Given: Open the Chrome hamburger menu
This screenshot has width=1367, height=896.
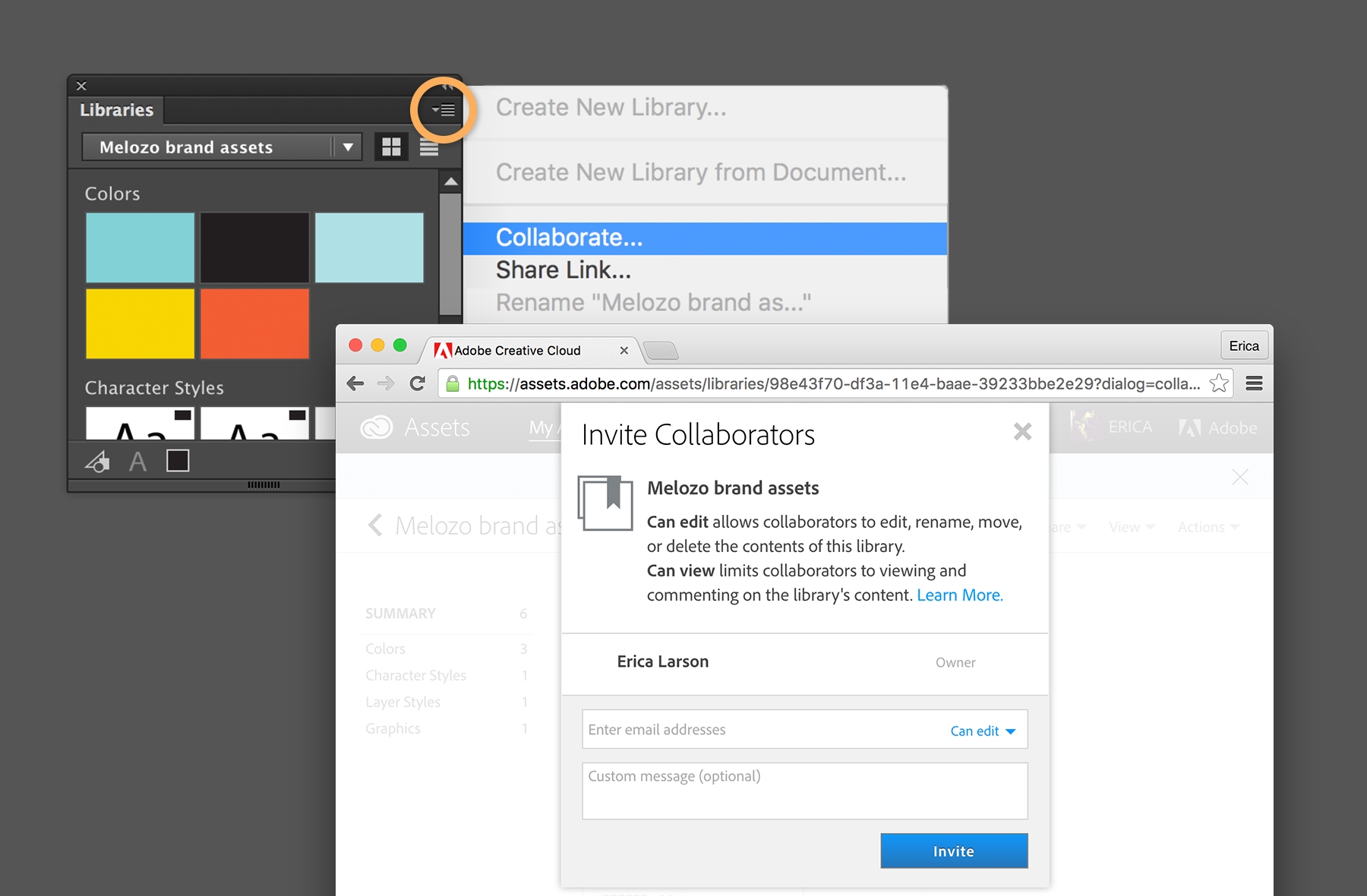Looking at the screenshot, I should (1255, 383).
